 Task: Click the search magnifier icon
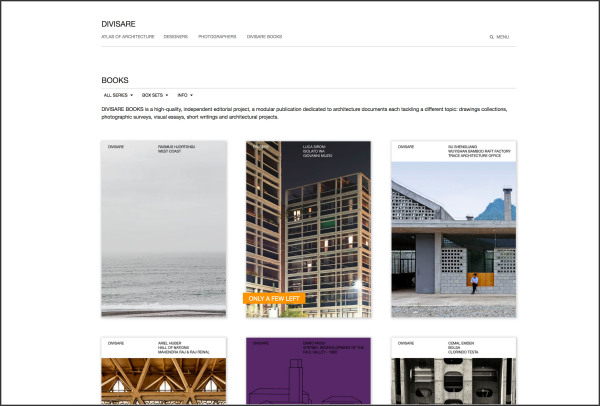point(491,36)
